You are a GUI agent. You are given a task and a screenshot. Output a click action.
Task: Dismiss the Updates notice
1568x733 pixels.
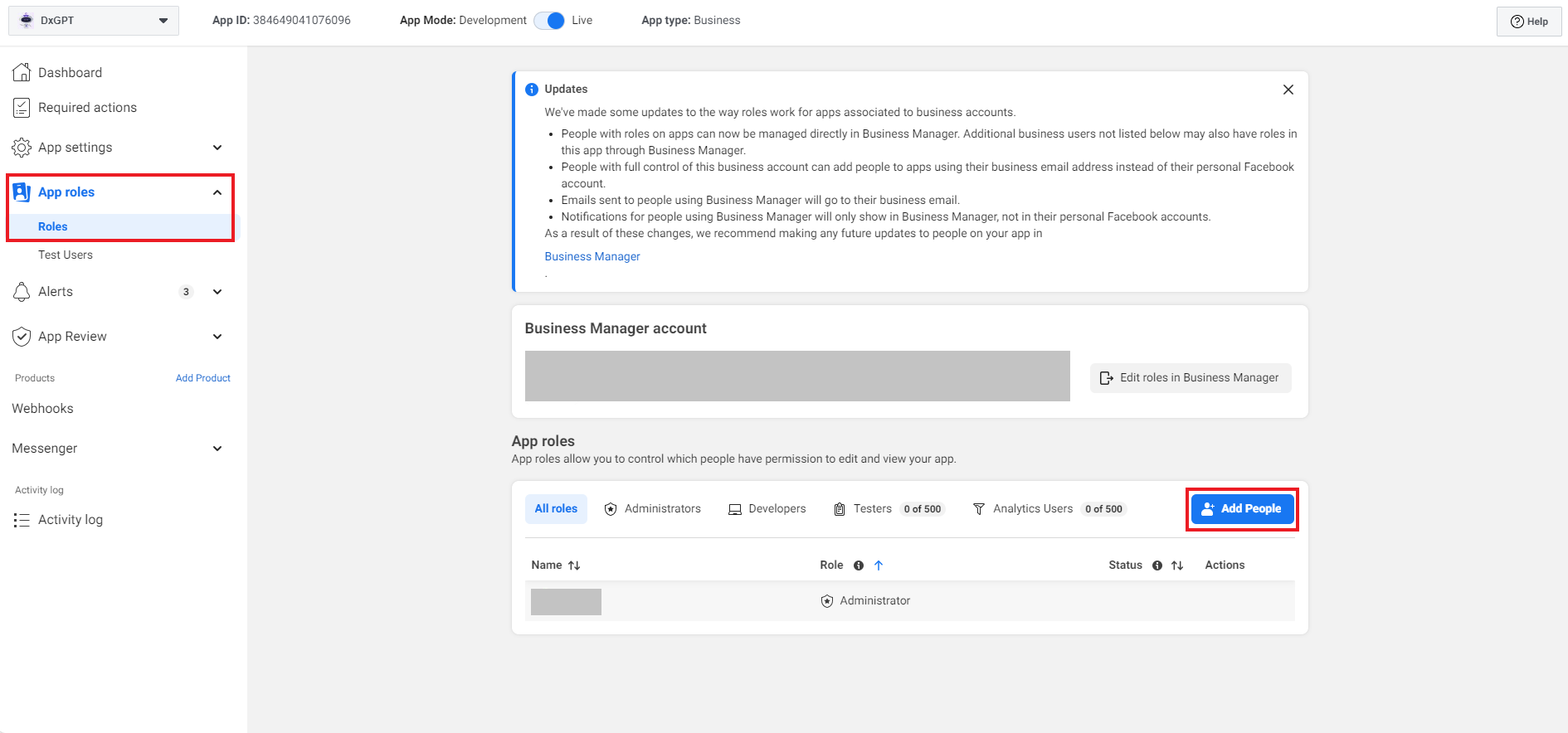(x=1288, y=90)
